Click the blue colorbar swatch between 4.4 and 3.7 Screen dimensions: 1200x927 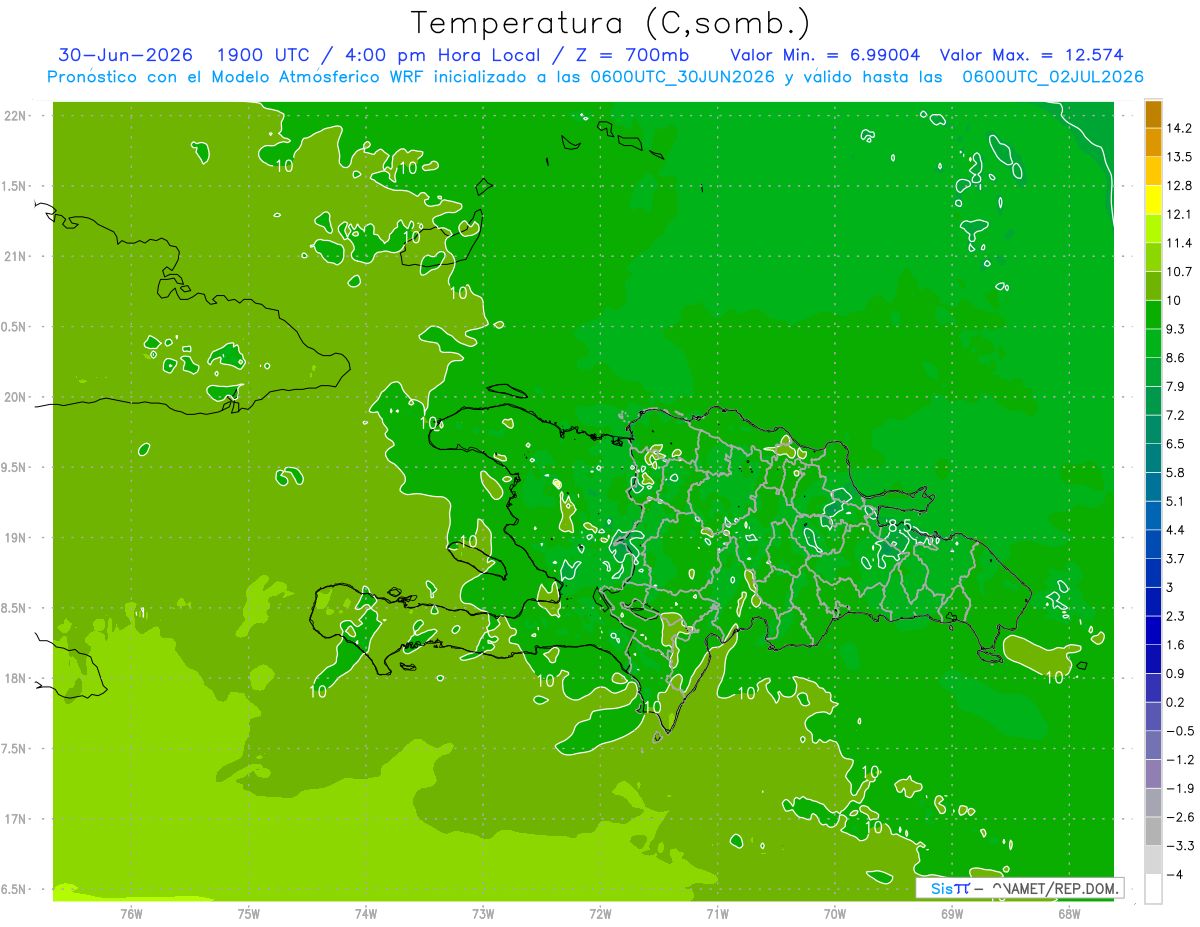(x=1153, y=545)
